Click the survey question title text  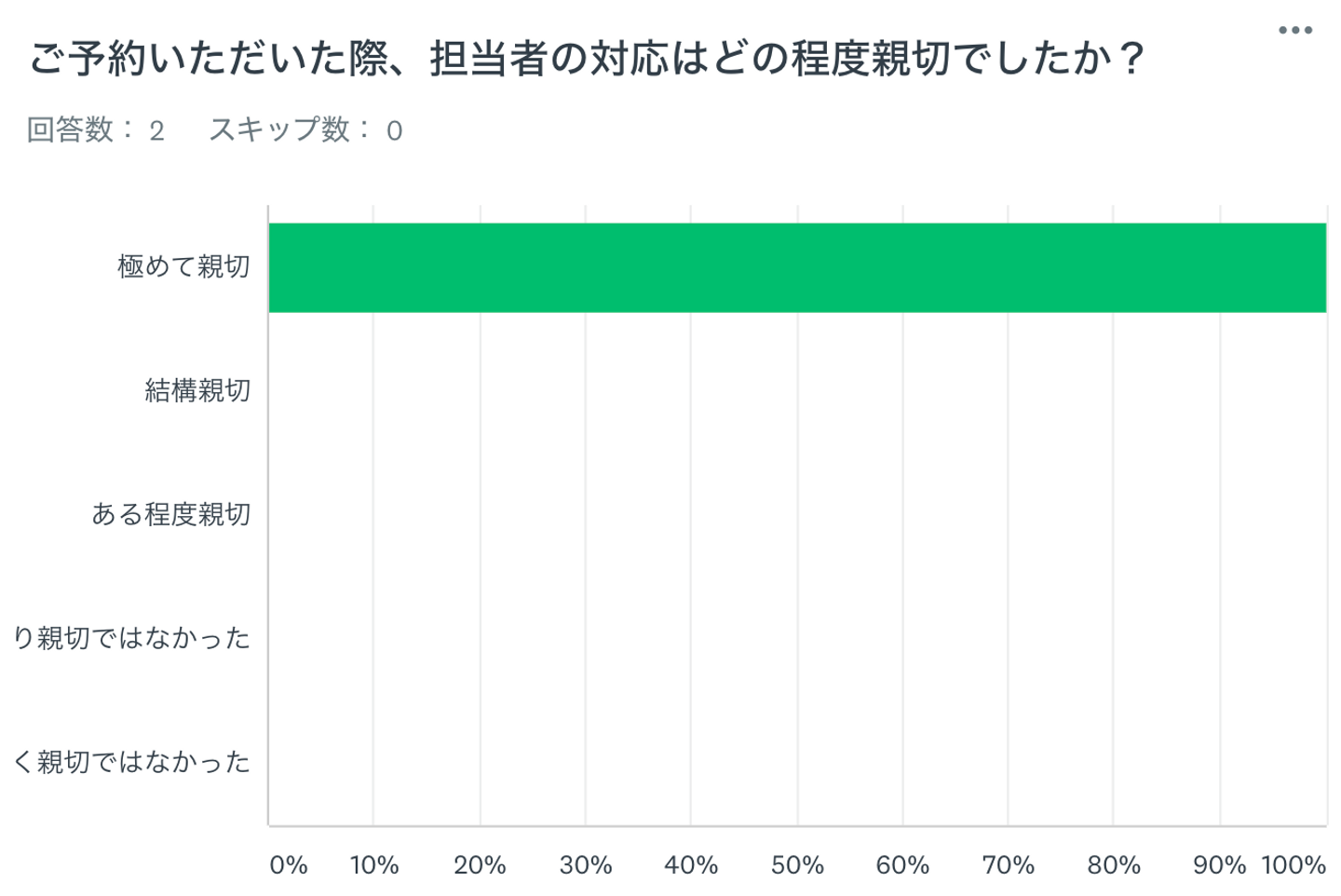click(x=586, y=60)
